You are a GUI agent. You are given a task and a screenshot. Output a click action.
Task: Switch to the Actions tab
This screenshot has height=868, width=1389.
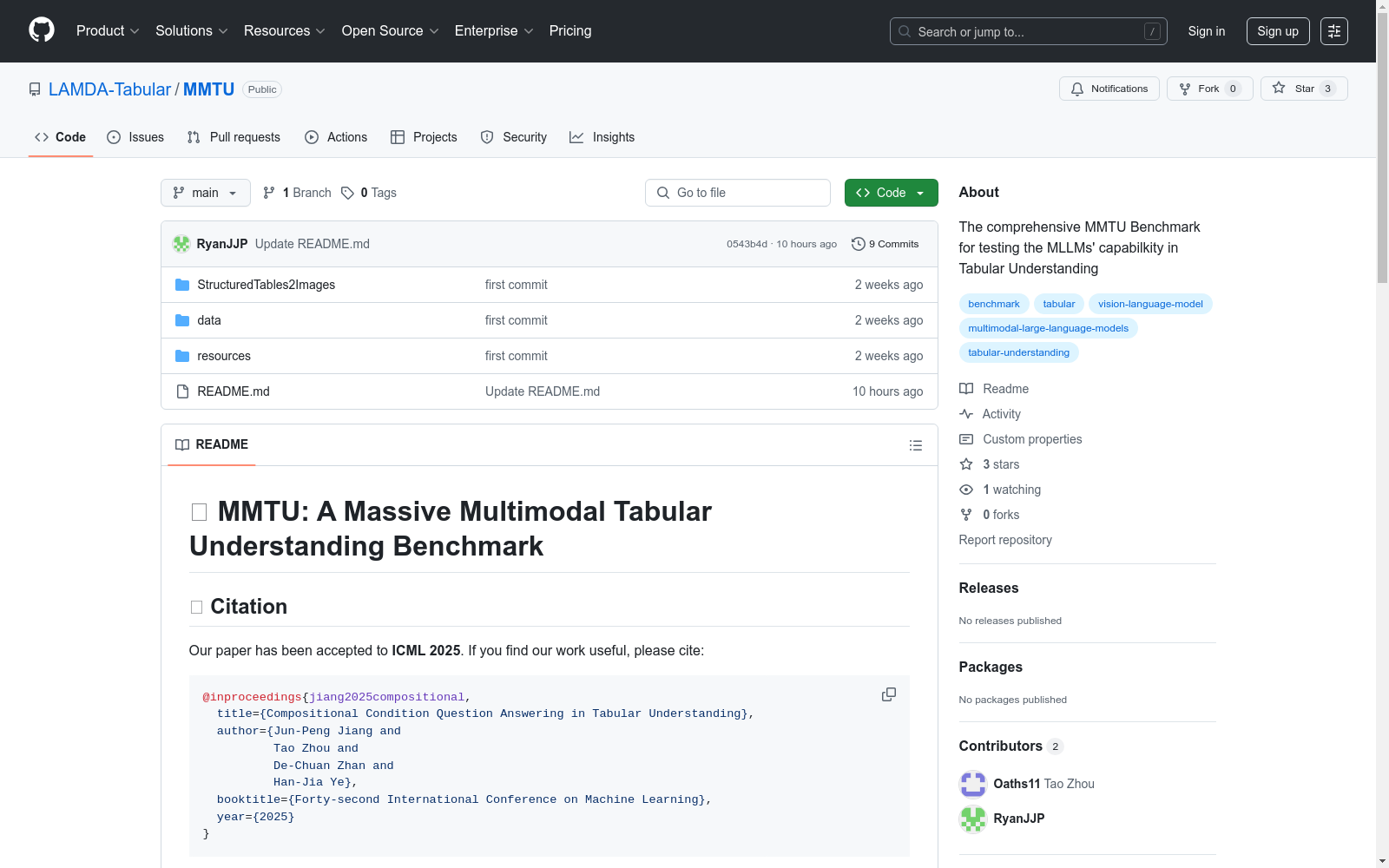tap(336, 137)
